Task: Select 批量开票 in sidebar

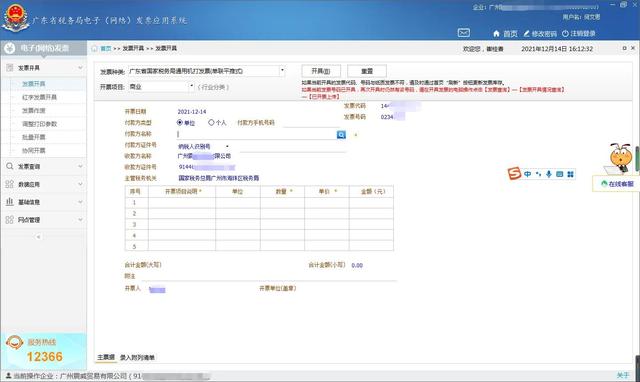Action: [x=33, y=137]
